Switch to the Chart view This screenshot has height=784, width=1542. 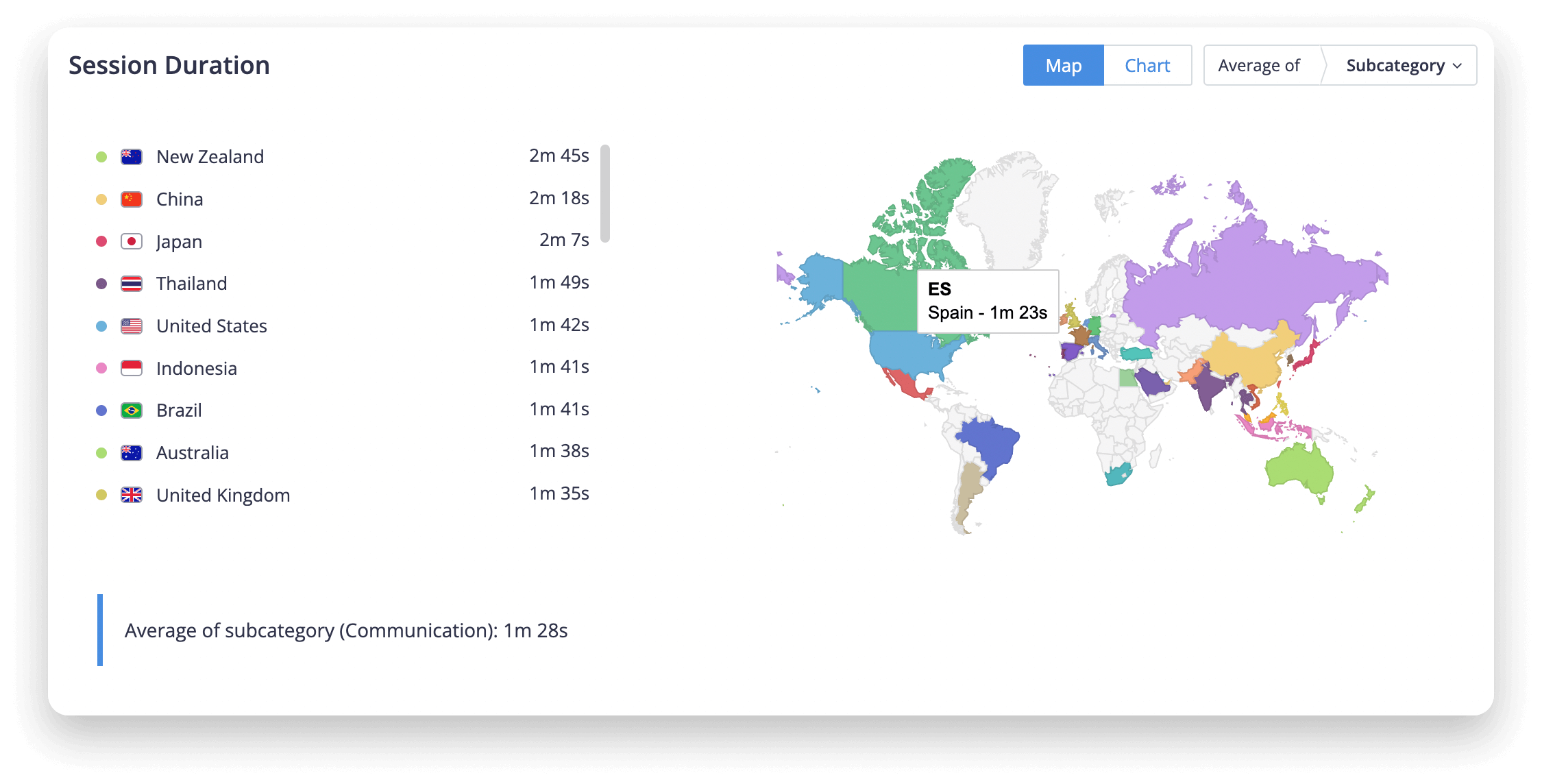click(x=1147, y=65)
